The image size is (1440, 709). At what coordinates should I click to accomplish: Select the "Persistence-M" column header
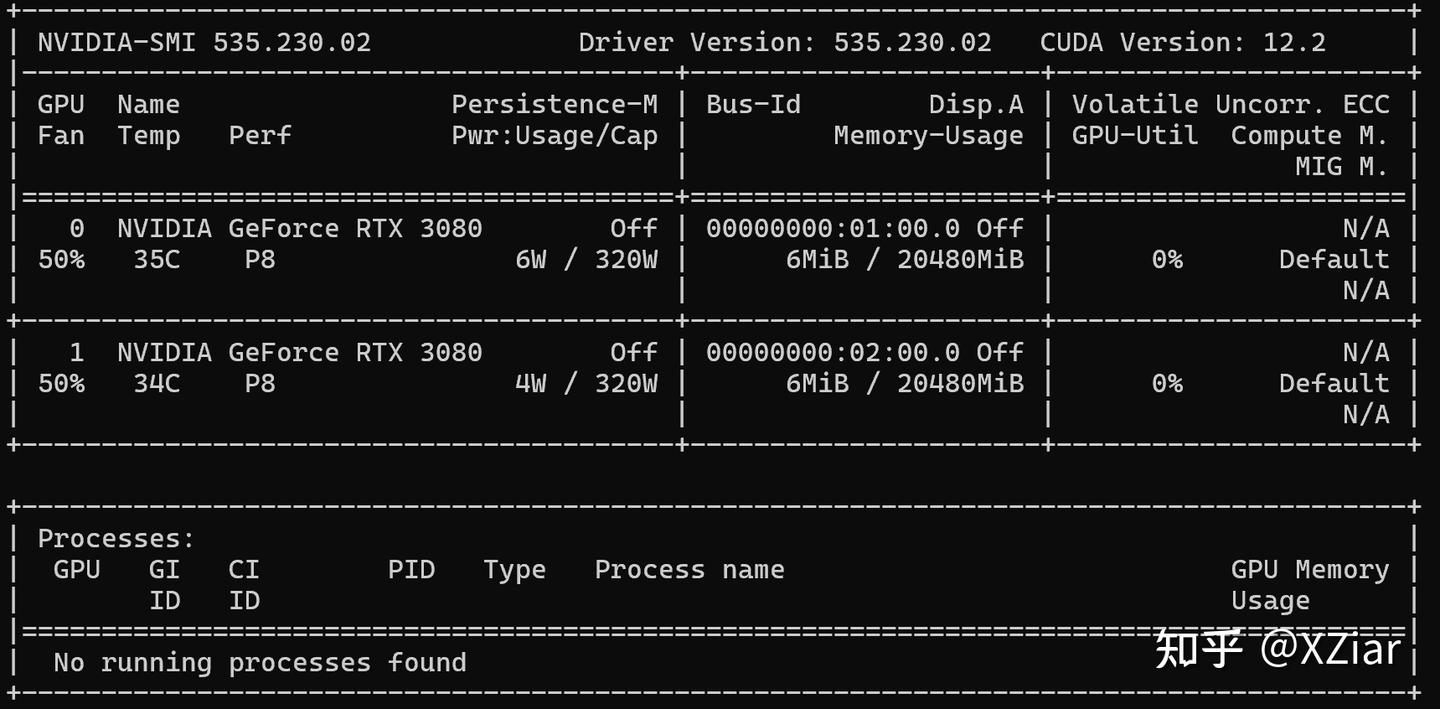tap(555, 104)
